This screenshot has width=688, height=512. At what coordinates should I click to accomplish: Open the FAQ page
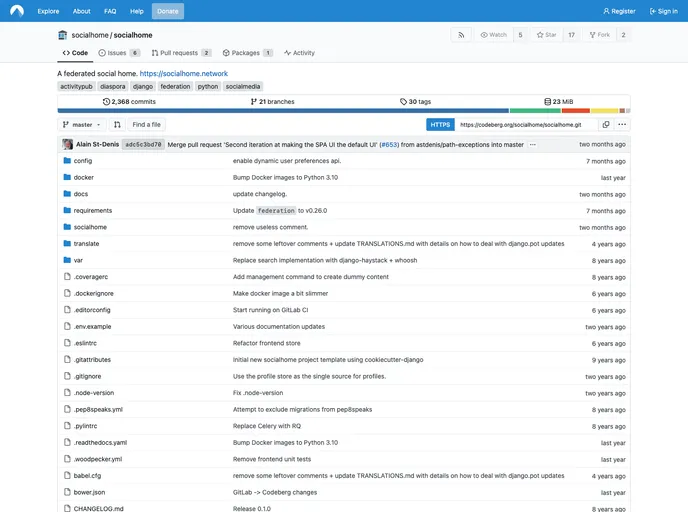(110, 11)
